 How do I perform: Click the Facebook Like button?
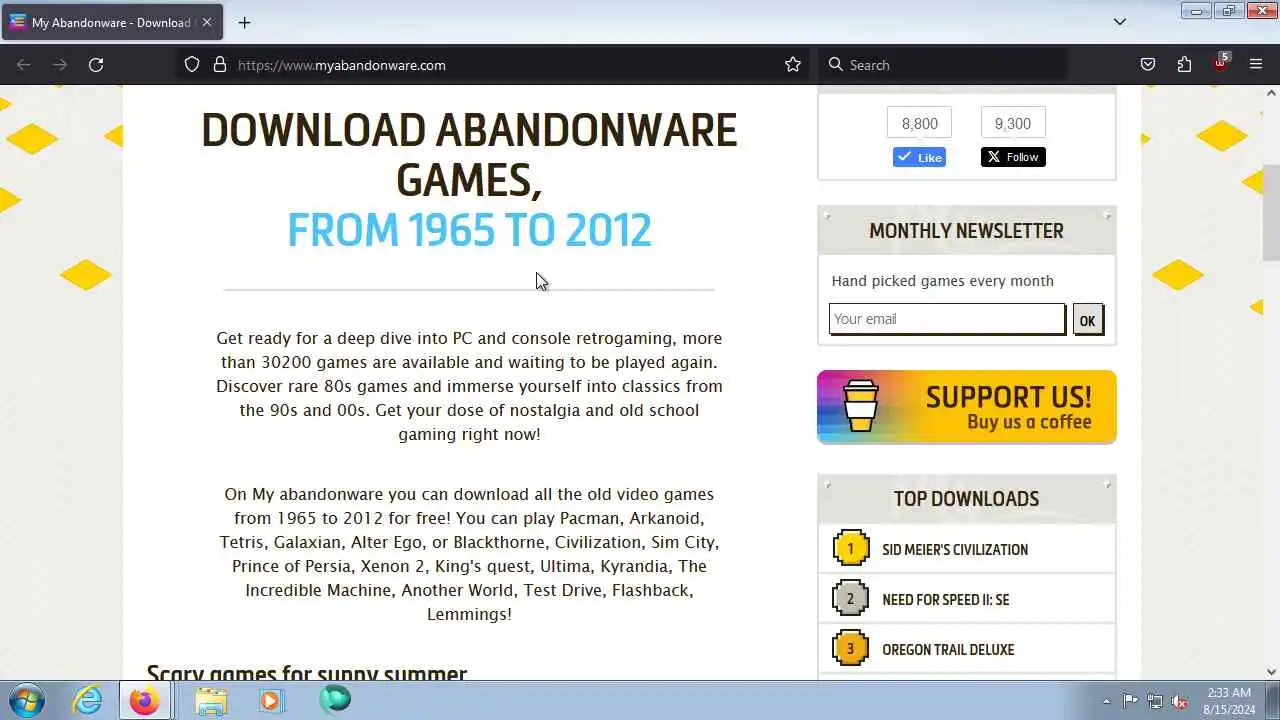[919, 157]
